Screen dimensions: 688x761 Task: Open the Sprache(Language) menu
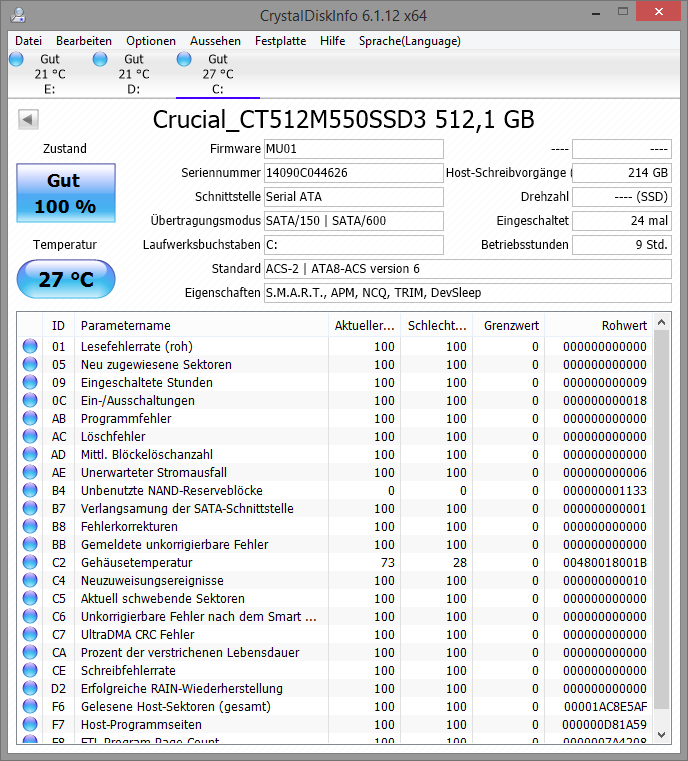[409, 41]
